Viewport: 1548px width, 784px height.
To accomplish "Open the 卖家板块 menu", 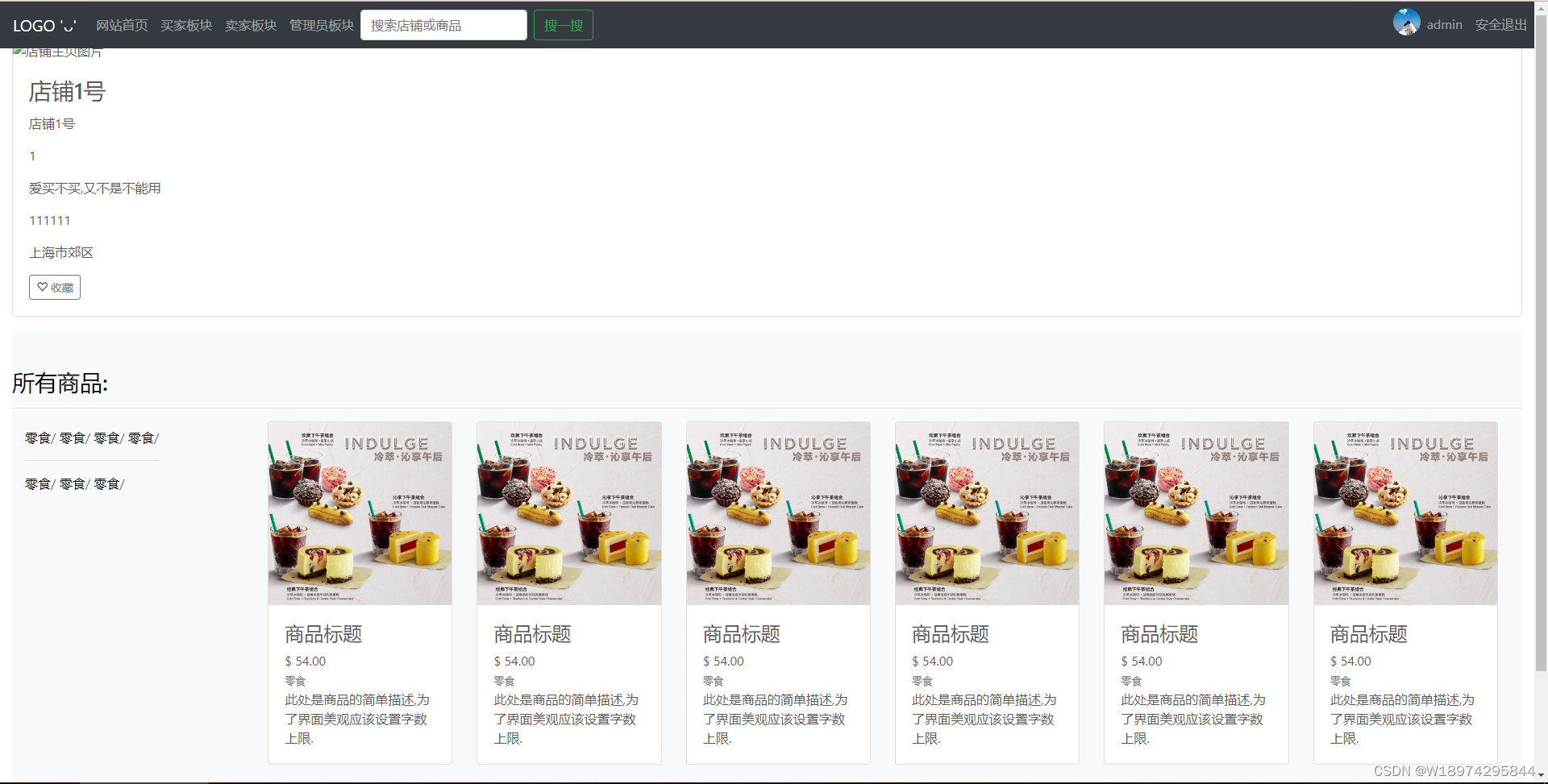I will (x=251, y=26).
